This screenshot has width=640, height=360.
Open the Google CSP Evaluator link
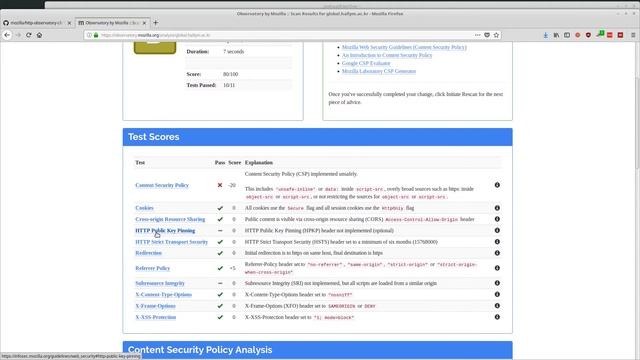coord(366,63)
